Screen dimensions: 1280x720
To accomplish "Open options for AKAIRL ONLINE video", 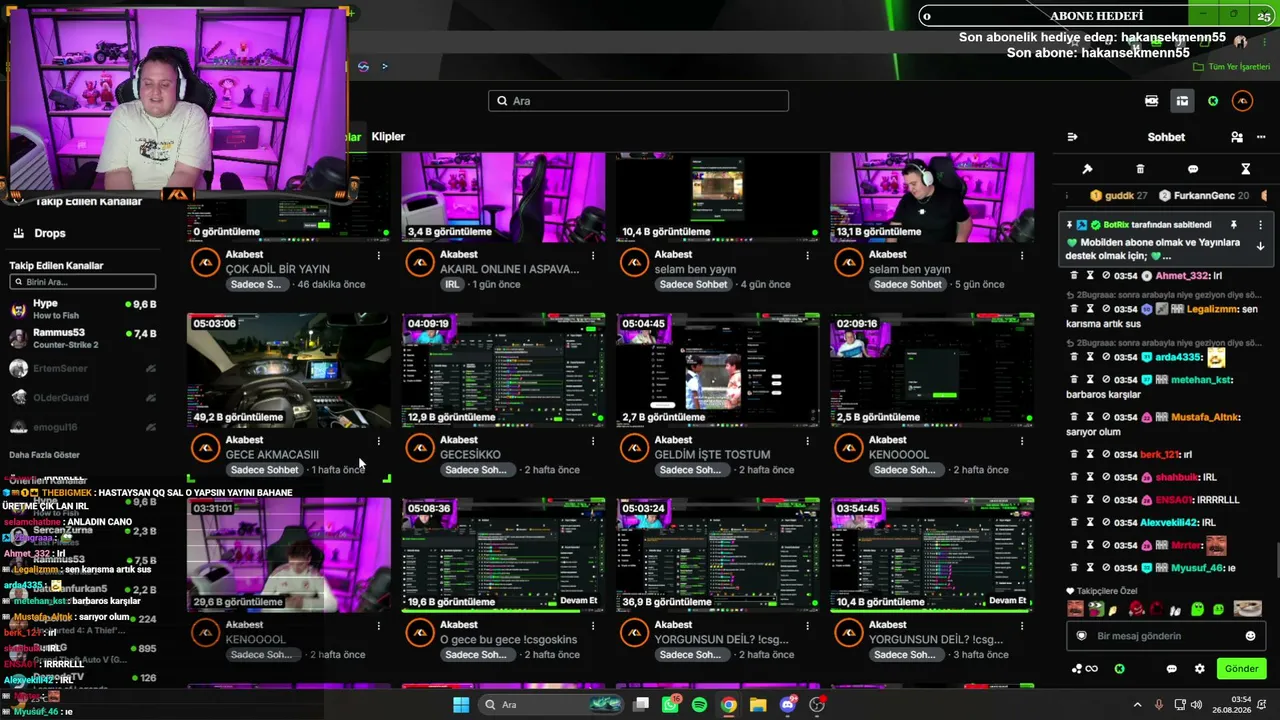I will [593, 255].
